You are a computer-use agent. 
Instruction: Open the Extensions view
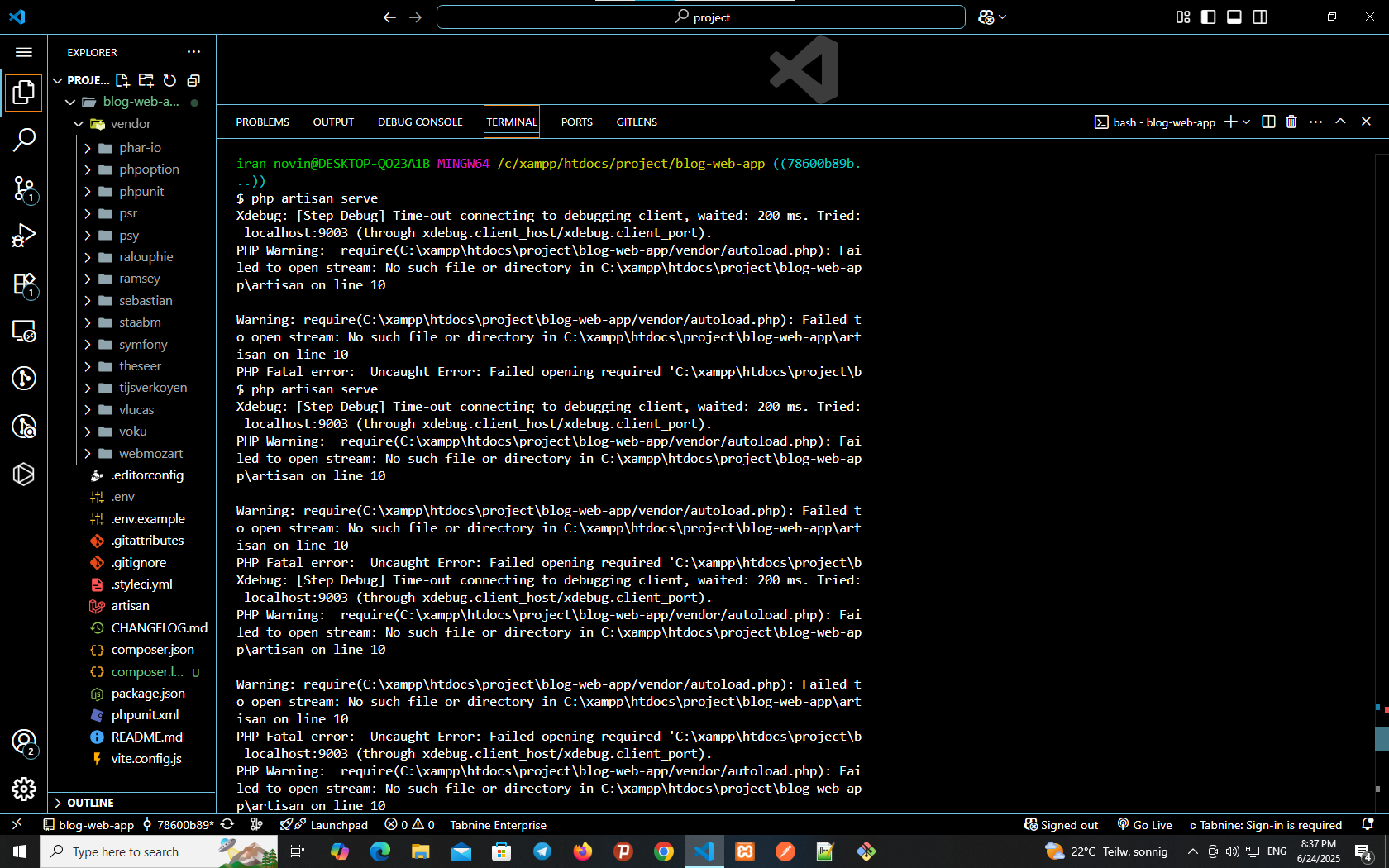pyautogui.click(x=24, y=284)
